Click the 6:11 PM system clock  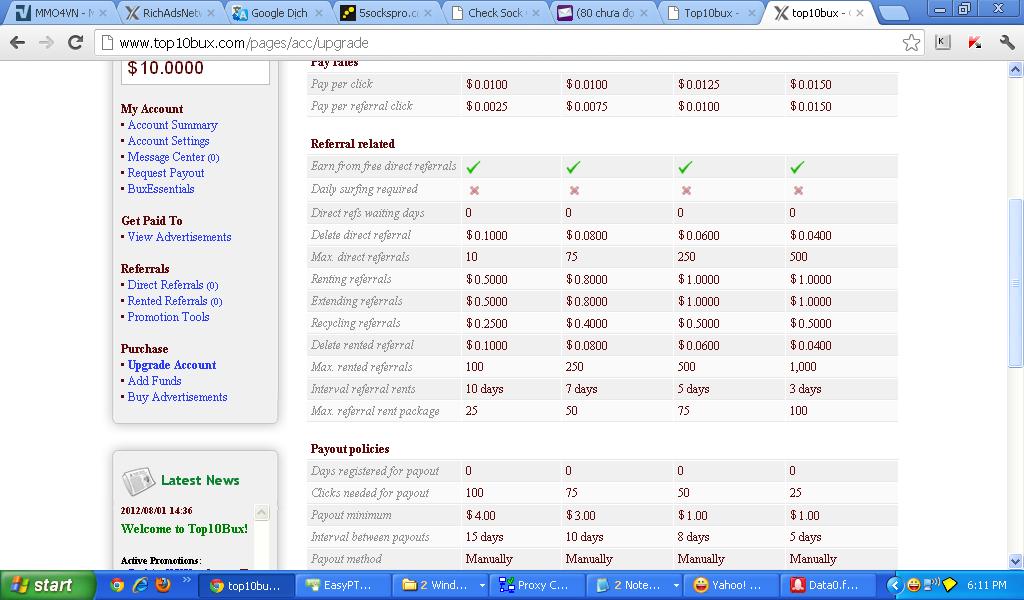987,586
